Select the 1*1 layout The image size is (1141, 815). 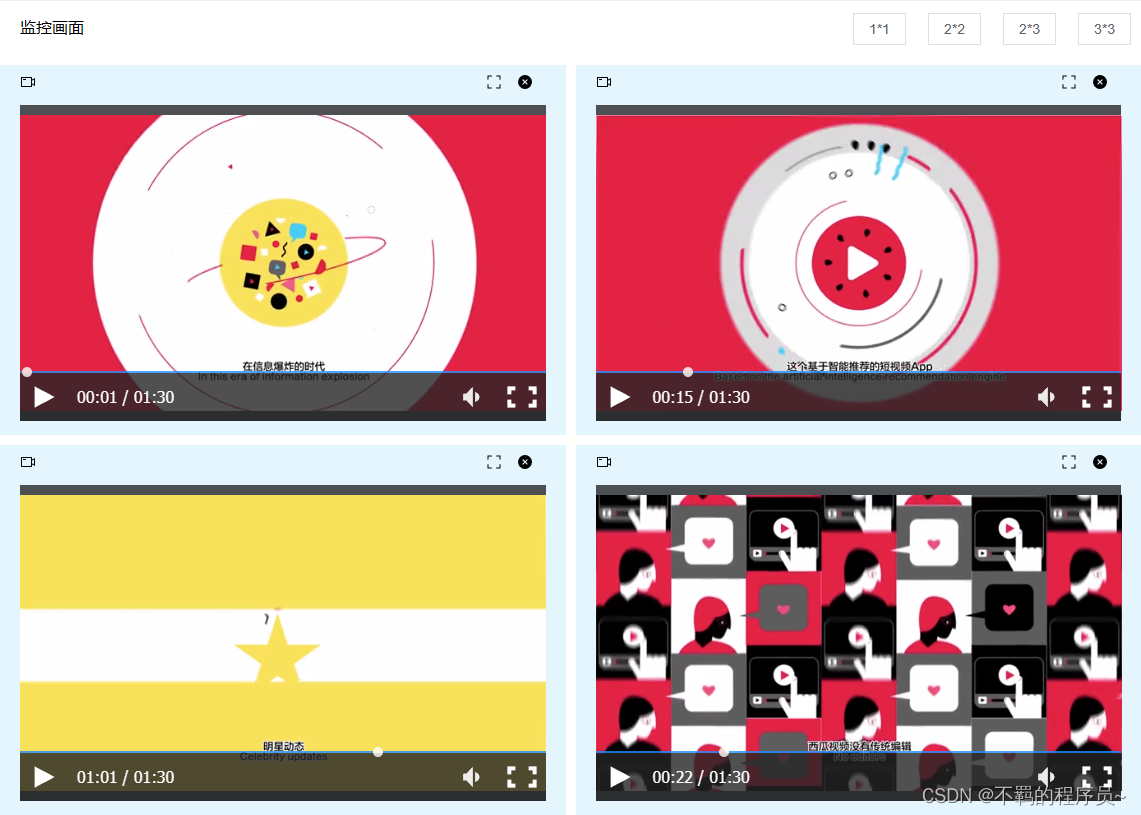878,29
